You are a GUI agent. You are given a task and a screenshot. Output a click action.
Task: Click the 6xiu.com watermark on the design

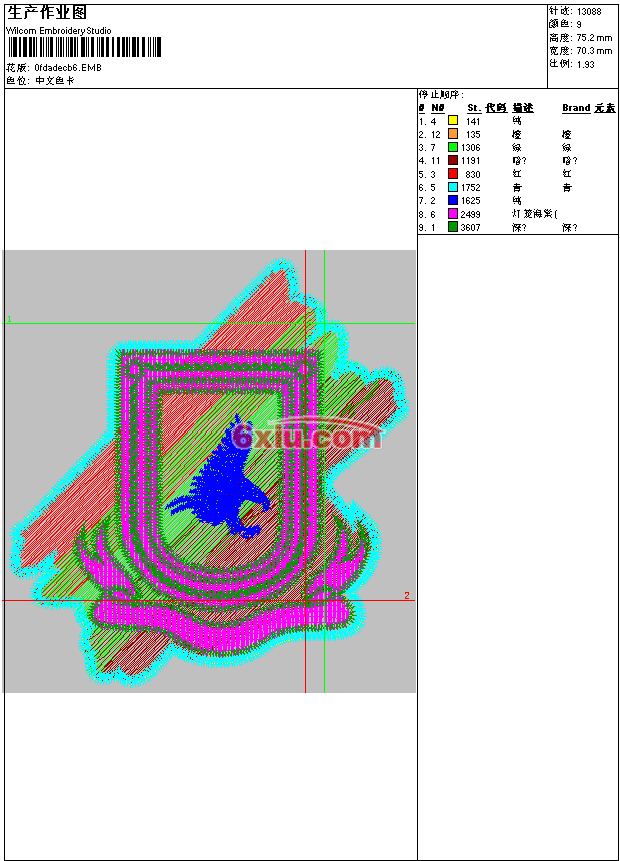(x=306, y=437)
